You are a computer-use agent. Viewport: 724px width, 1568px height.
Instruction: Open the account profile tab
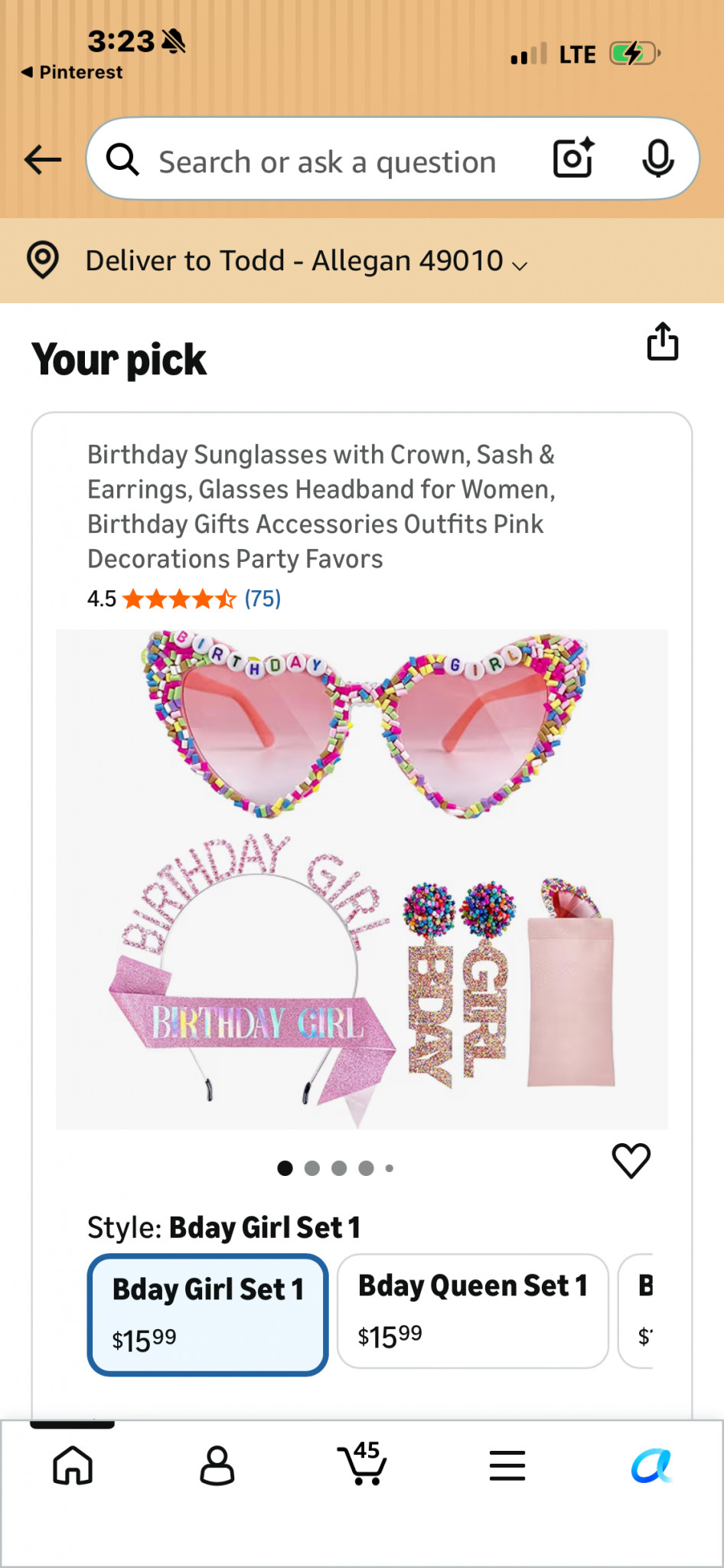217,1465
